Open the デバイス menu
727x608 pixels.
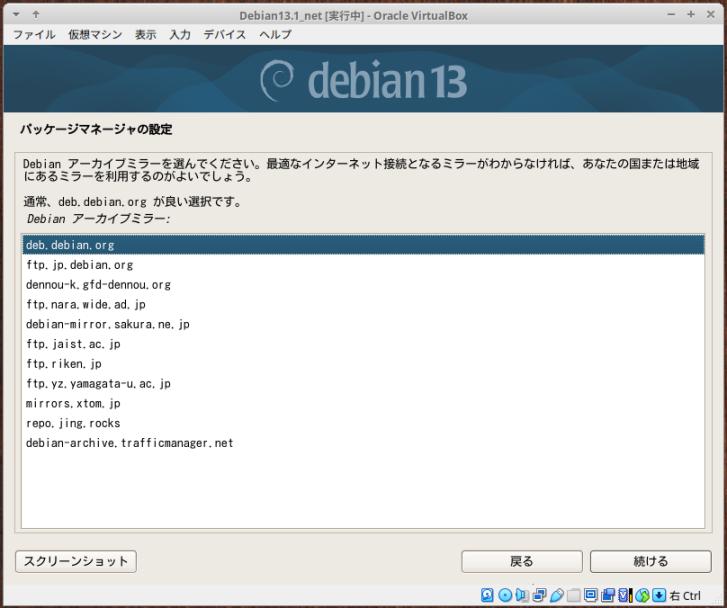[224, 34]
